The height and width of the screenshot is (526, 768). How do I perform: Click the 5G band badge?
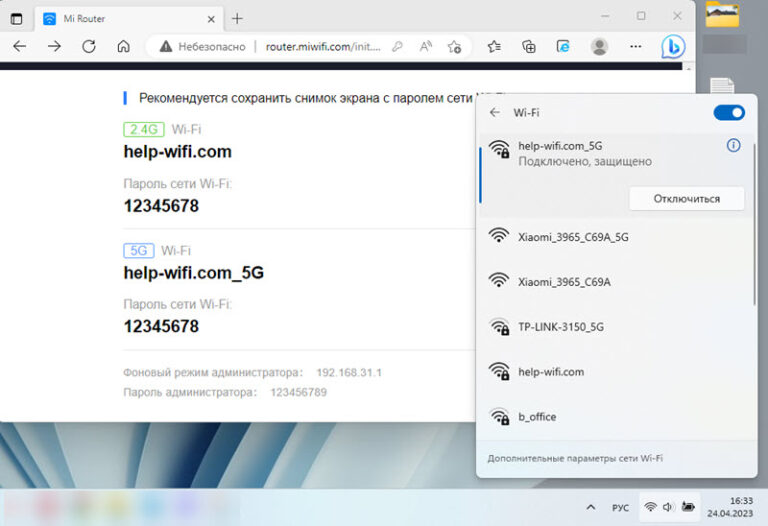(x=139, y=251)
